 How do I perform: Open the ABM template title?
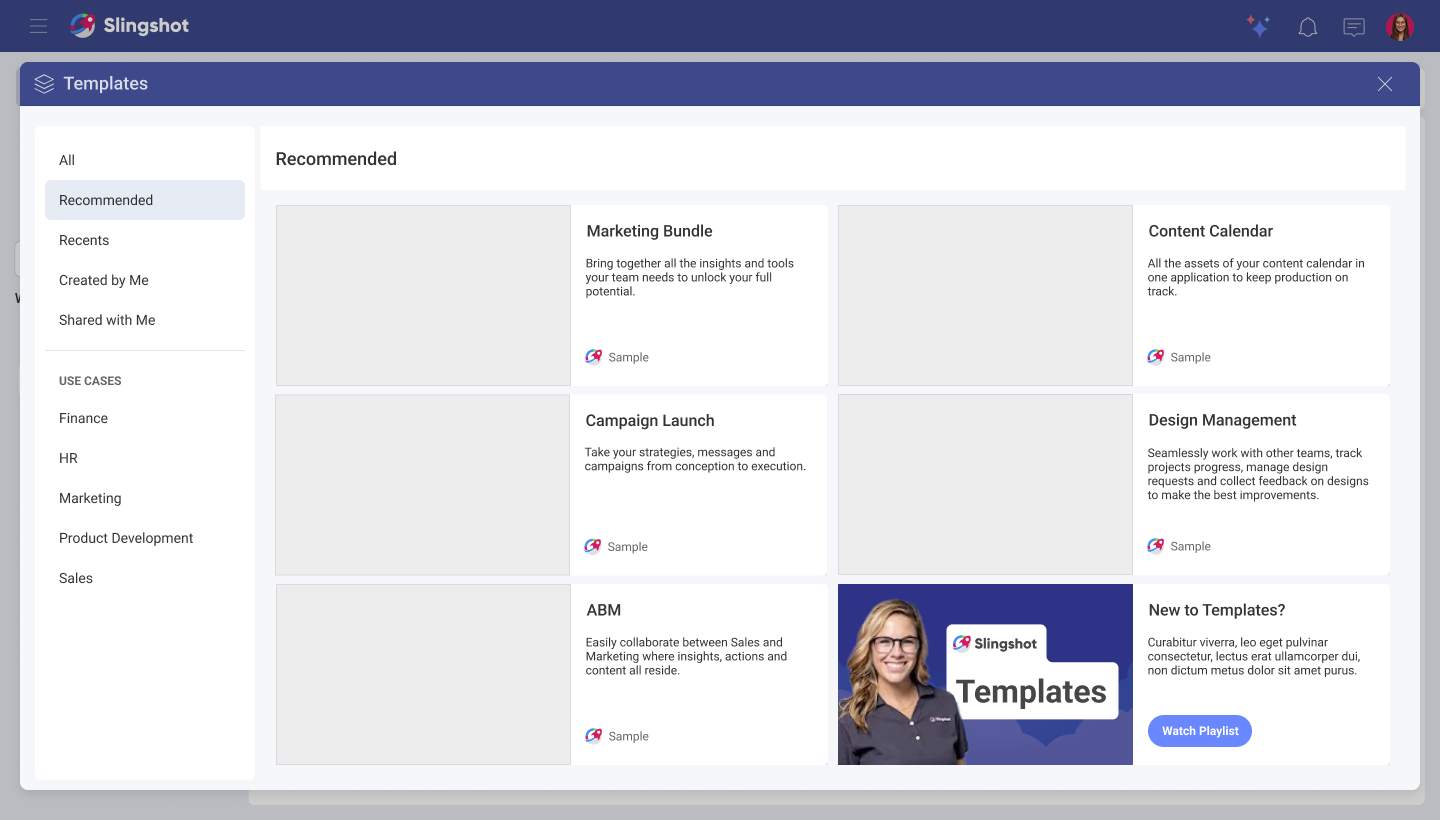pyautogui.click(x=604, y=610)
